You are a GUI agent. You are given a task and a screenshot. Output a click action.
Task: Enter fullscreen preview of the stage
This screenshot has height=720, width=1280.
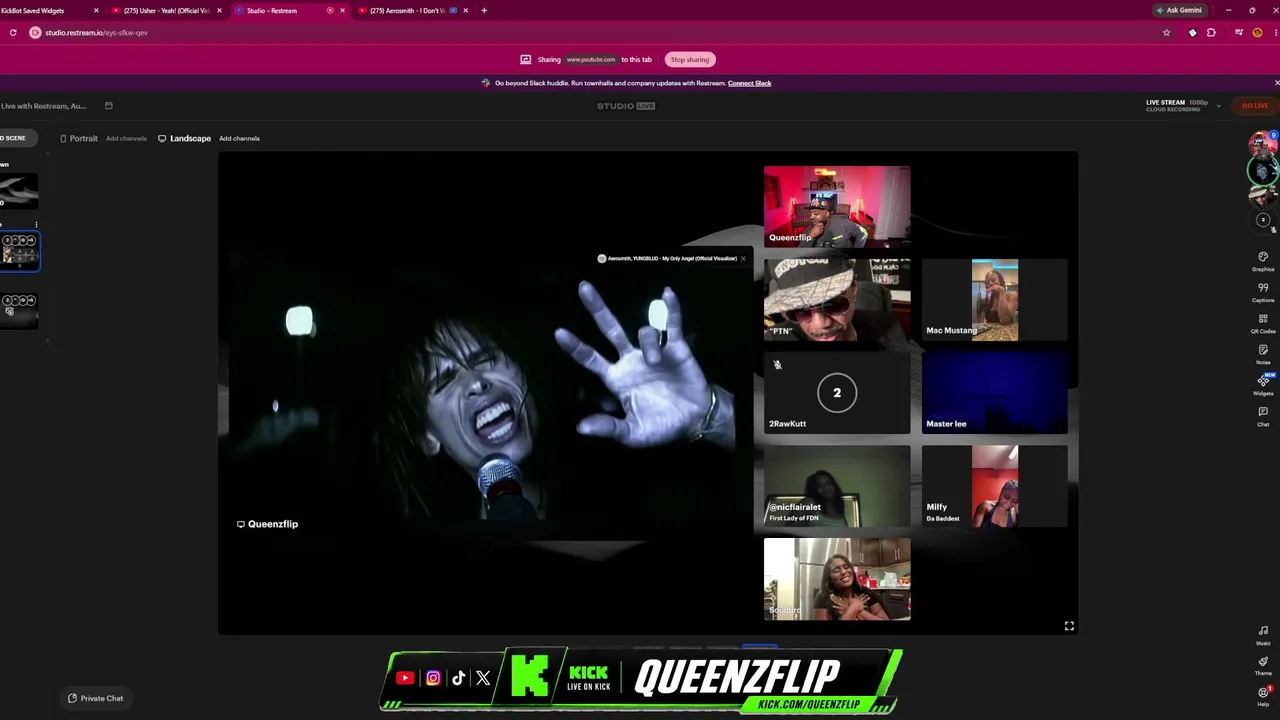coord(1069,626)
